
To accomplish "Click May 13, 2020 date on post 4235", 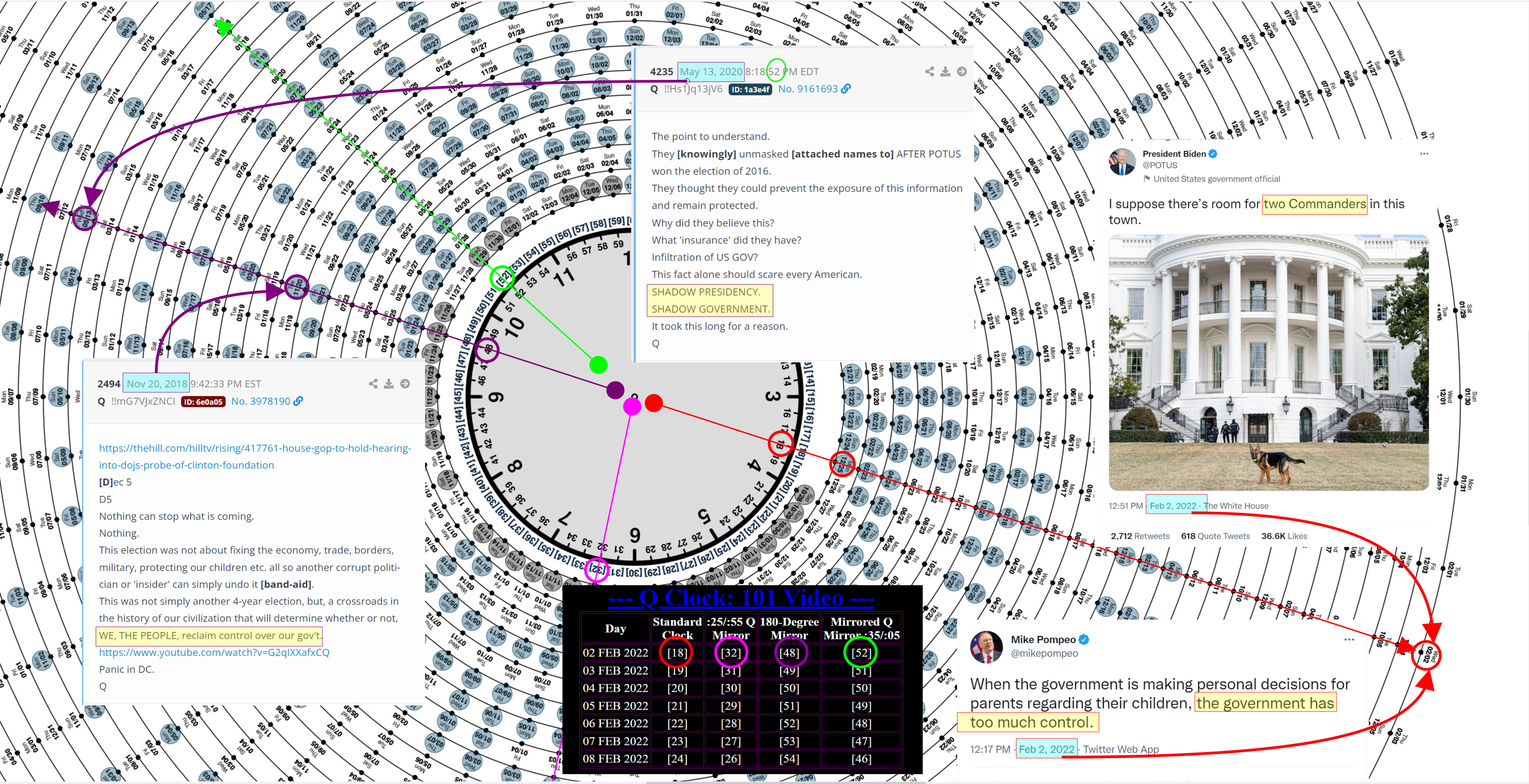I will pos(711,72).
